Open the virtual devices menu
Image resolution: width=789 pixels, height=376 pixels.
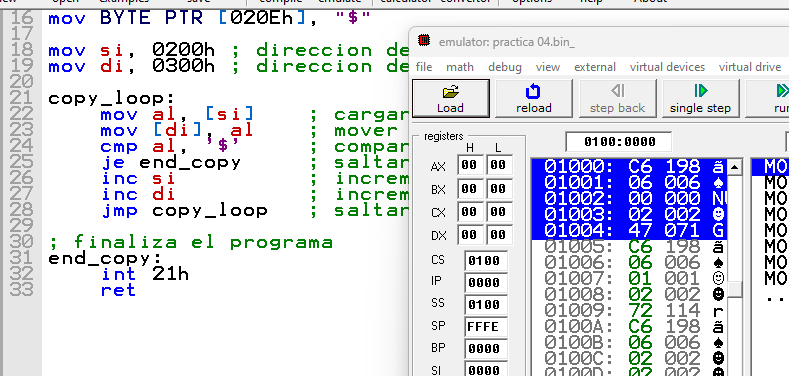point(667,67)
